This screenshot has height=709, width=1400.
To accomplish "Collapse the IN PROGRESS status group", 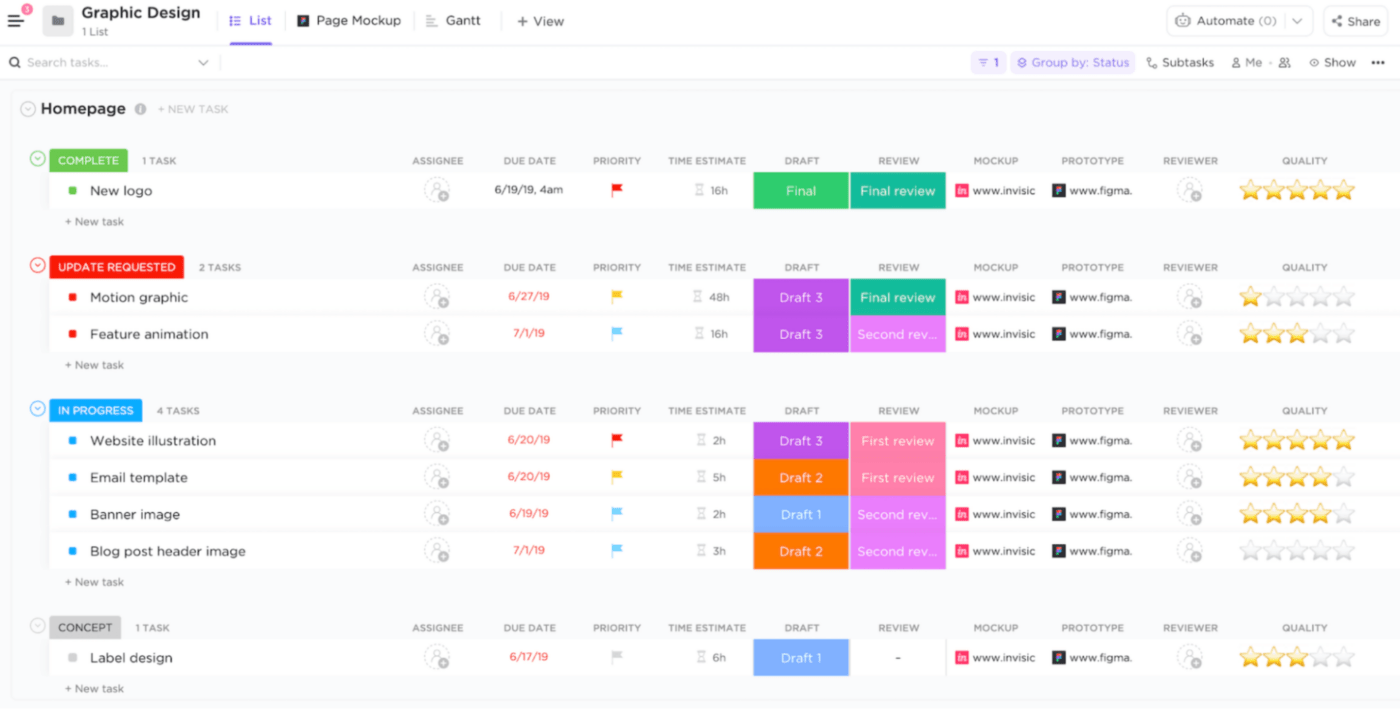I will point(35,410).
